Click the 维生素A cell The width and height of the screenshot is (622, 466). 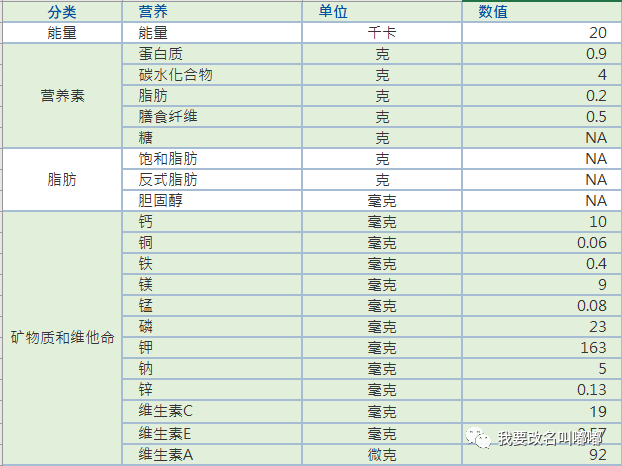[x=212, y=454]
